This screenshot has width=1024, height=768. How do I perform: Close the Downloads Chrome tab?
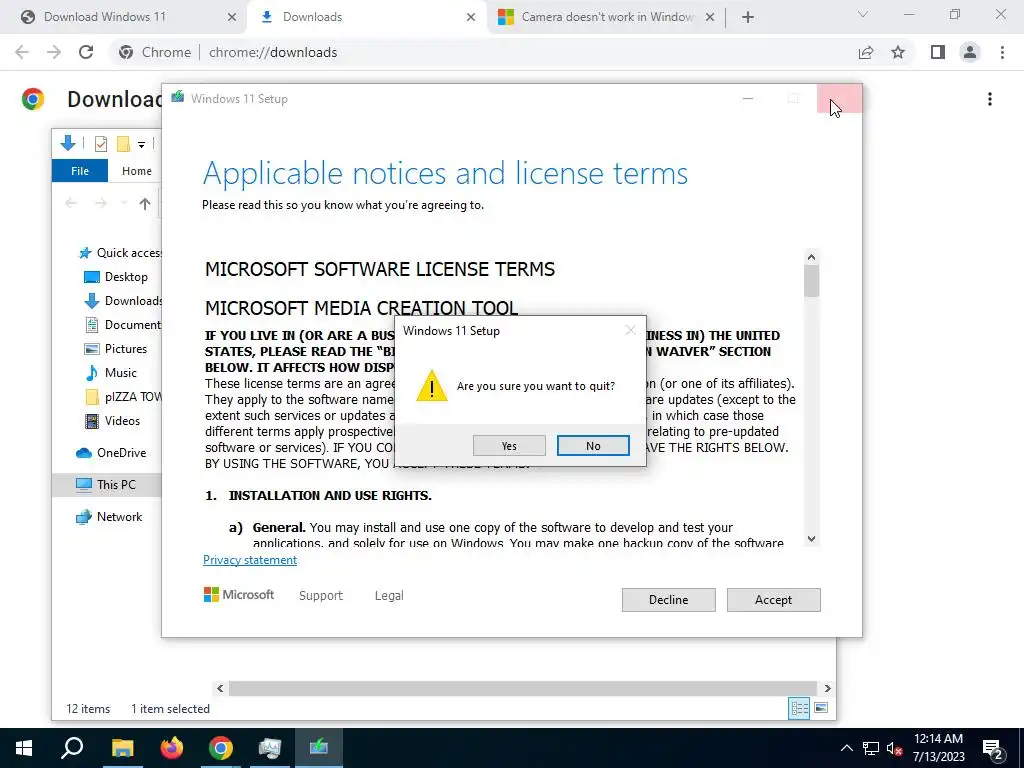(x=471, y=17)
